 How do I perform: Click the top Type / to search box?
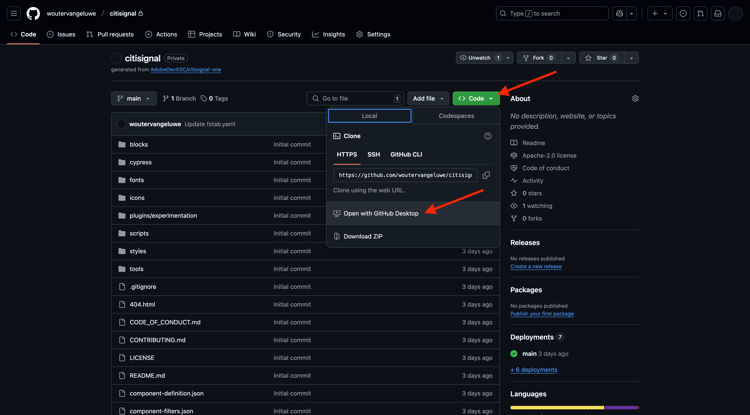click(x=552, y=13)
